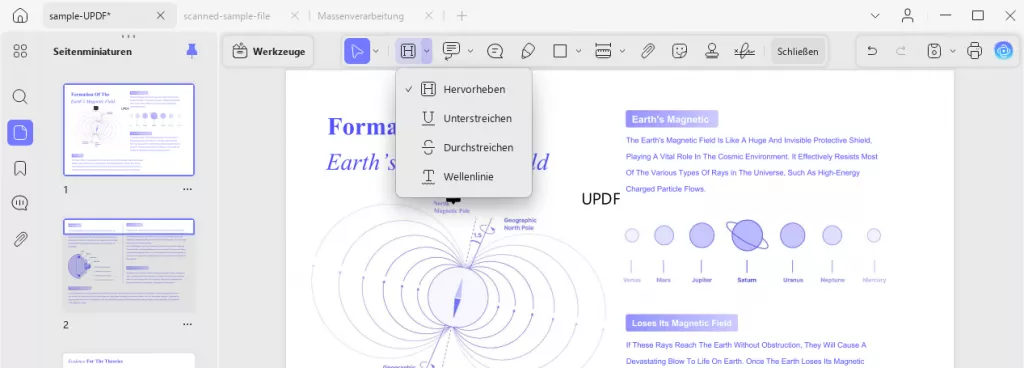Viewport: 1024px width, 368px height.
Task: Expand the highlight tool dropdown arrow
Action: 426,51
